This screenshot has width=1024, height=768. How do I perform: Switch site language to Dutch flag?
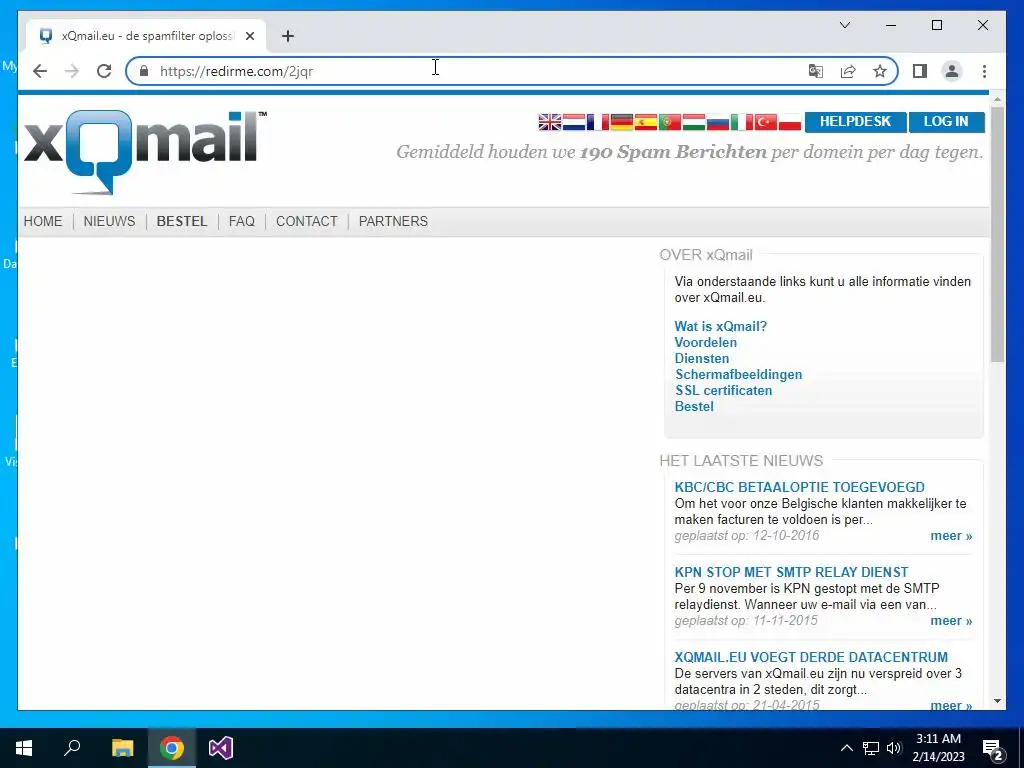click(x=573, y=122)
